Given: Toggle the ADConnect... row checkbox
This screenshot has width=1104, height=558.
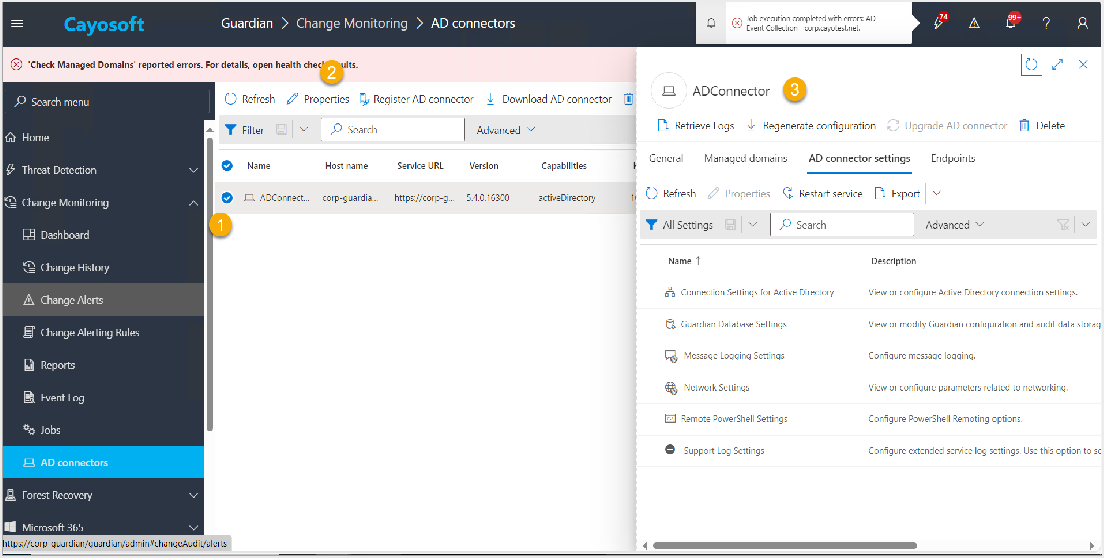Looking at the screenshot, I should 227,198.
